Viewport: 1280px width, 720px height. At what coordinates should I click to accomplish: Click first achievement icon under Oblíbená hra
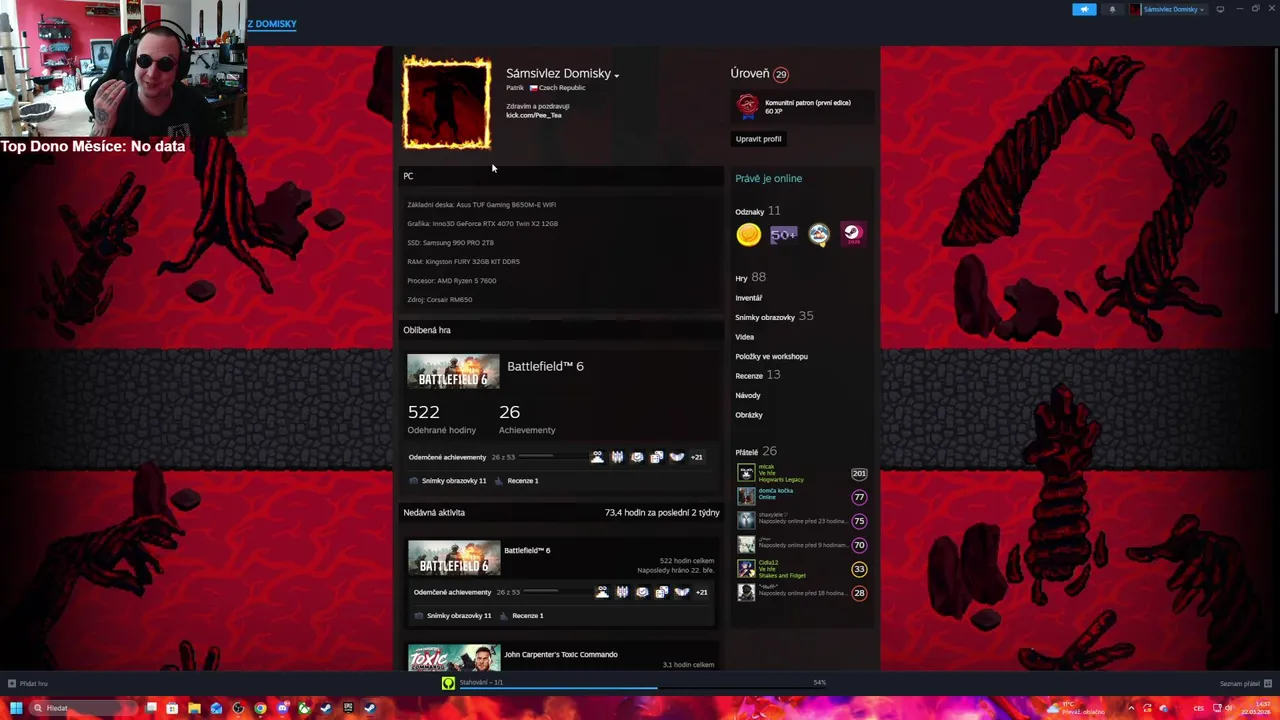tap(597, 457)
